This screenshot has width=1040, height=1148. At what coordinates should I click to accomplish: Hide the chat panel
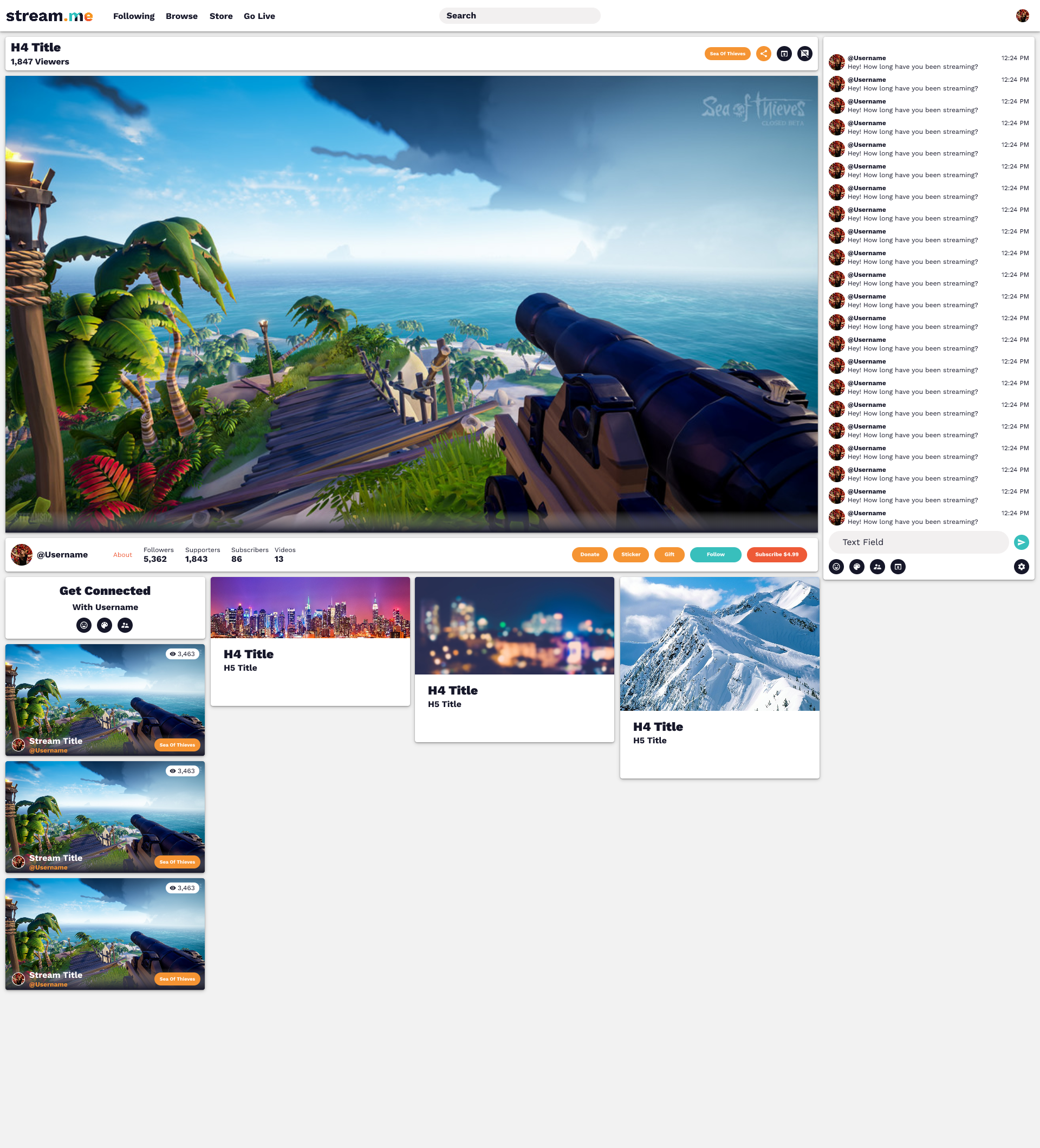click(804, 54)
